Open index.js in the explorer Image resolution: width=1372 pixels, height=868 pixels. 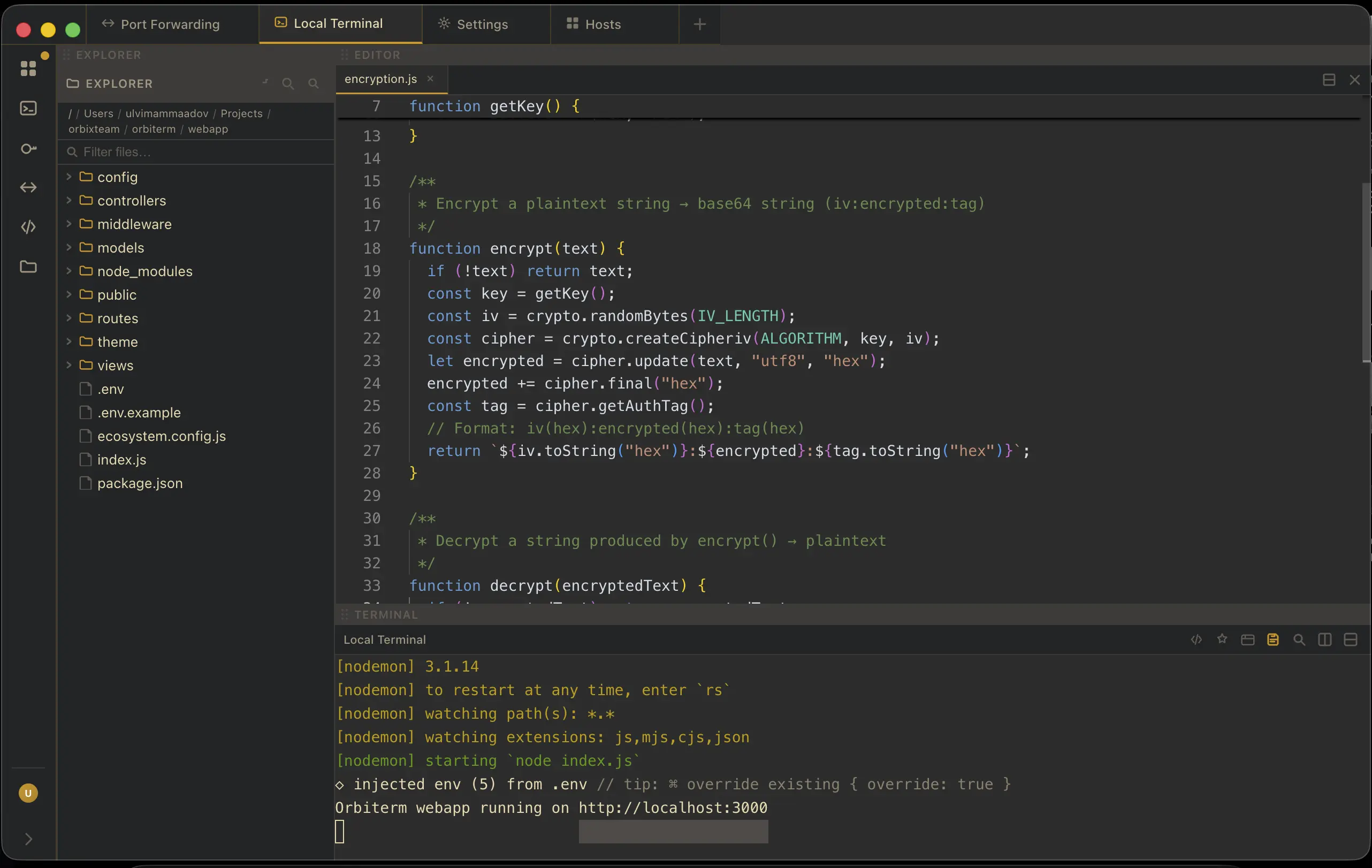pyautogui.click(x=195, y=459)
